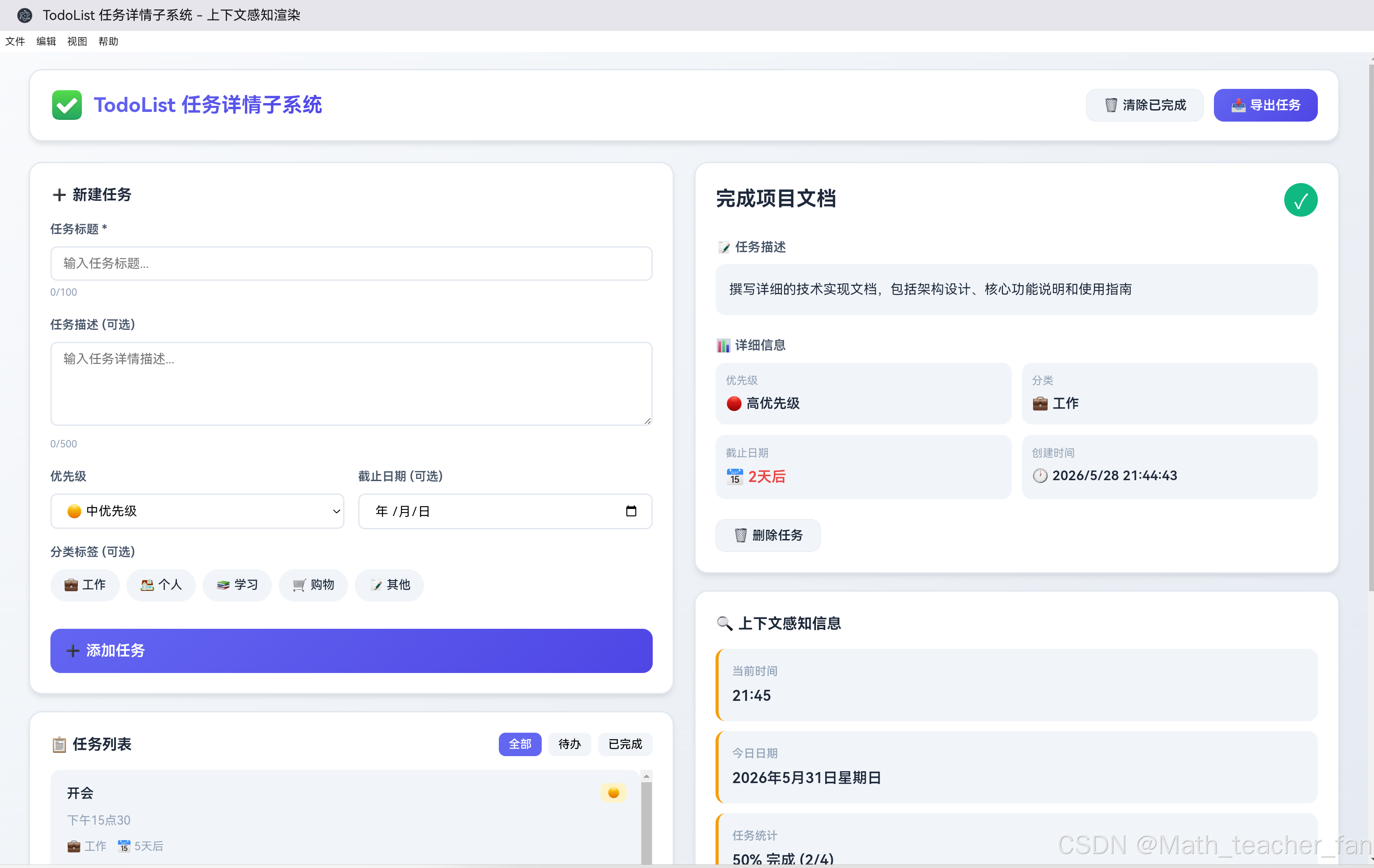Focus the 任务标题 input field
The image size is (1374, 868).
pos(351,264)
